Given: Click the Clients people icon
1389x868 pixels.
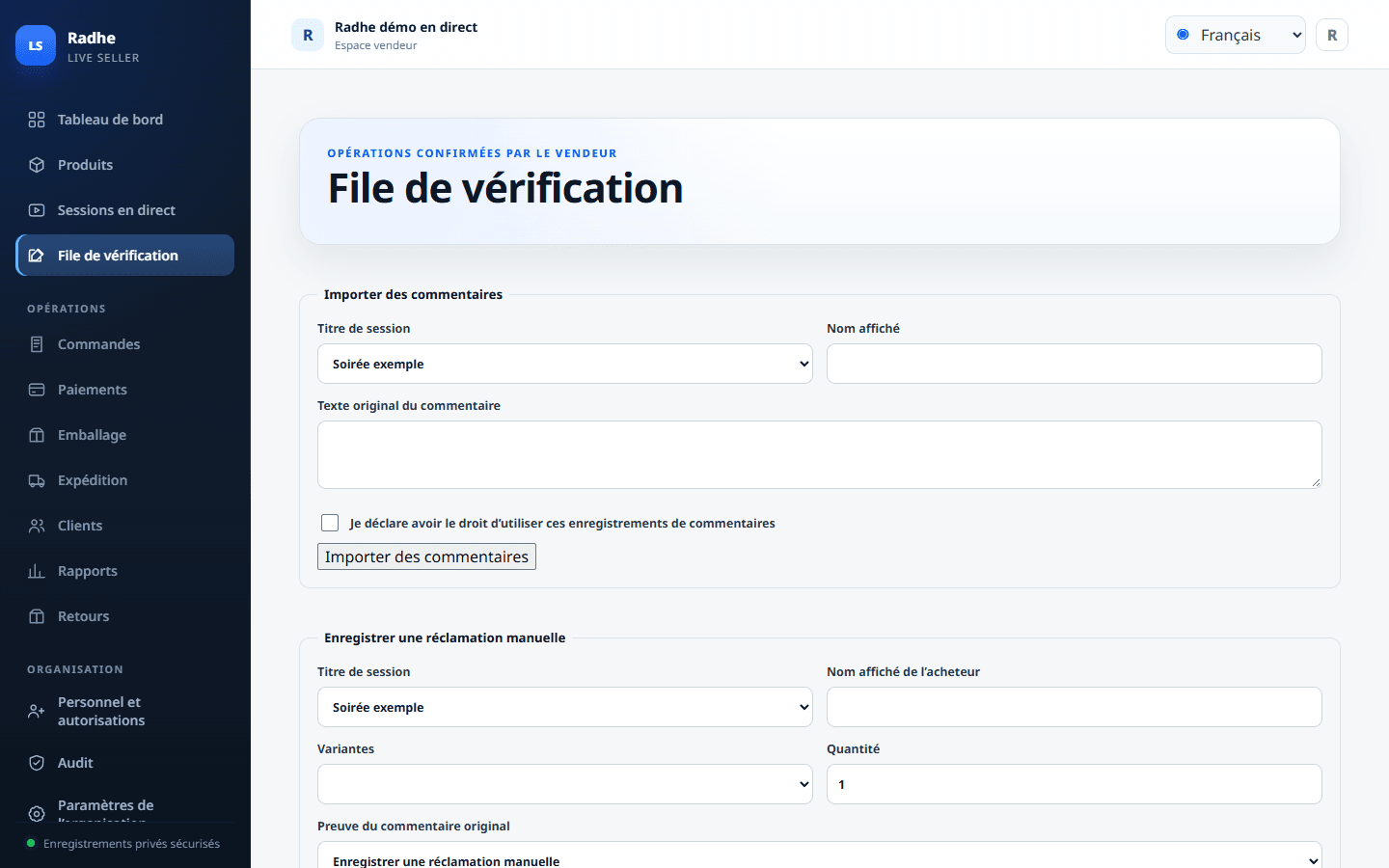Looking at the screenshot, I should (x=37, y=526).
